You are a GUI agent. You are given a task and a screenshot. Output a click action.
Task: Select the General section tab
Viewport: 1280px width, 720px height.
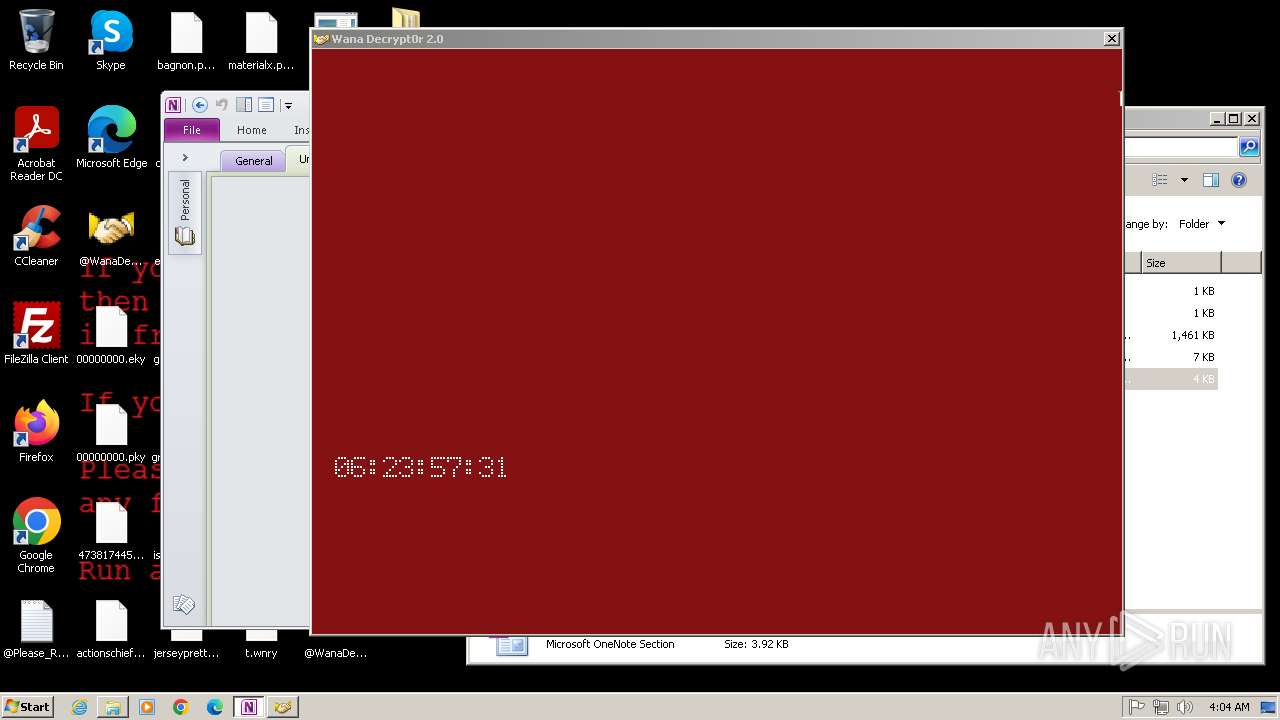coord(253,161)
